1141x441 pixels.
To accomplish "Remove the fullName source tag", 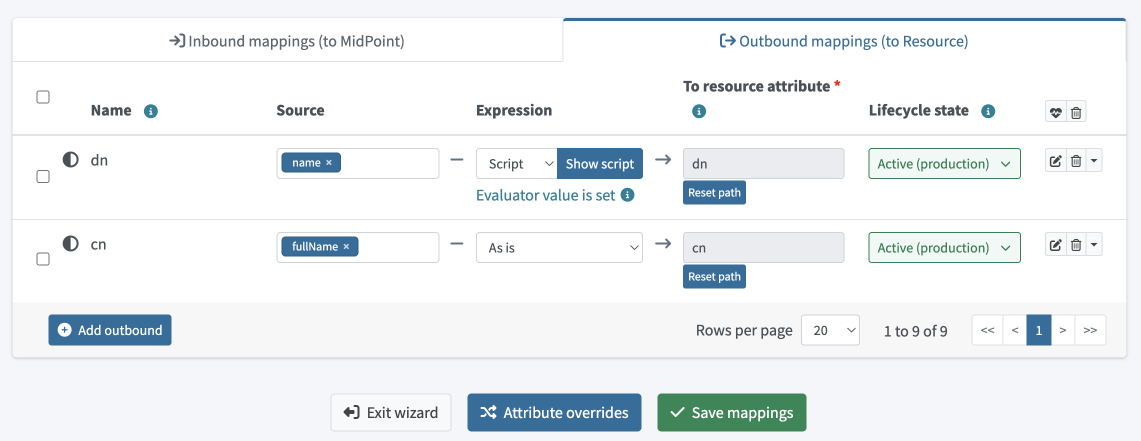I will (x=346, y=247).
